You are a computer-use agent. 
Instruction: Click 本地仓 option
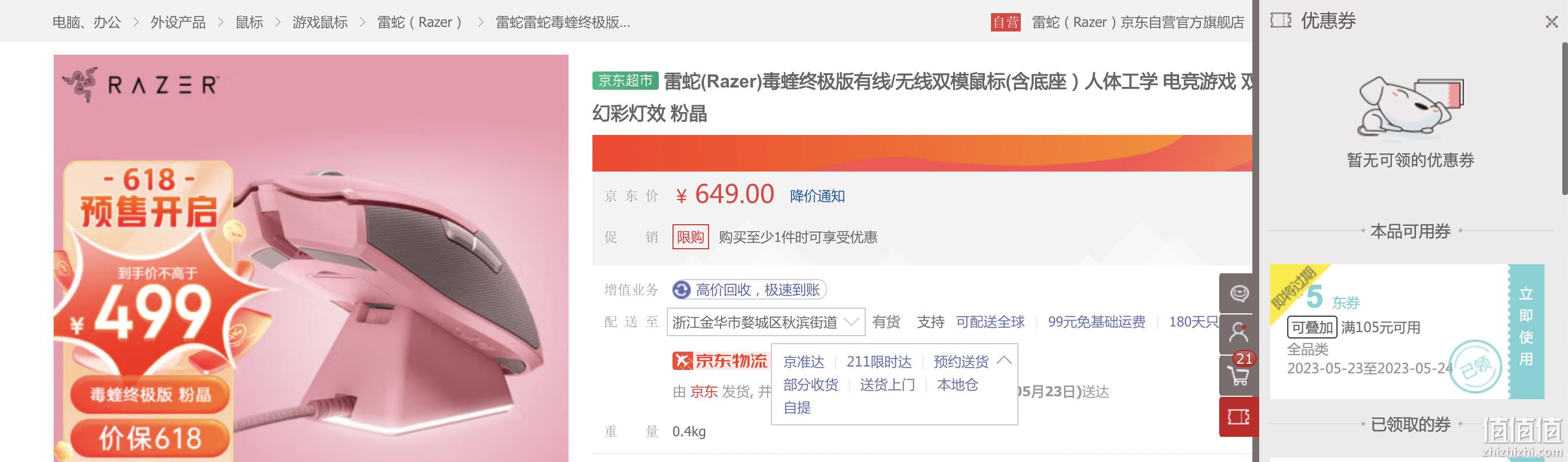coord(957,385)
